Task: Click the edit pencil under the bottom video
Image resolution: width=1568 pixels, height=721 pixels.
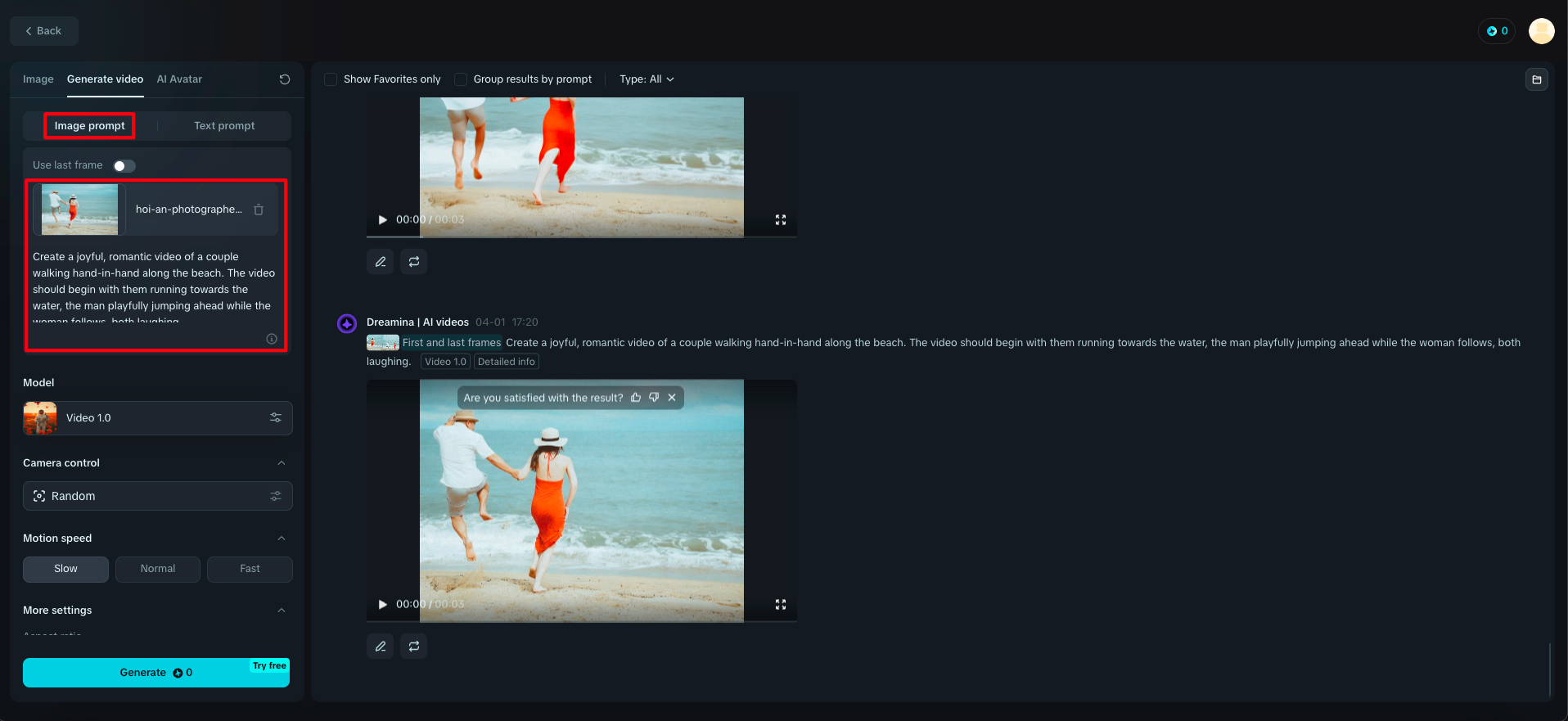Action: pyautogui.click(x=381, y=647)
